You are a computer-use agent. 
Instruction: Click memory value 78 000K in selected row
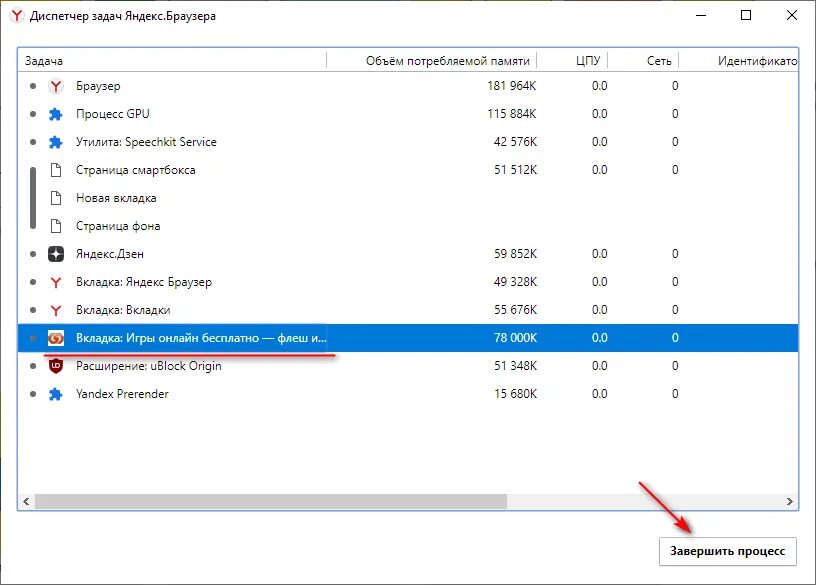point(515,338)
